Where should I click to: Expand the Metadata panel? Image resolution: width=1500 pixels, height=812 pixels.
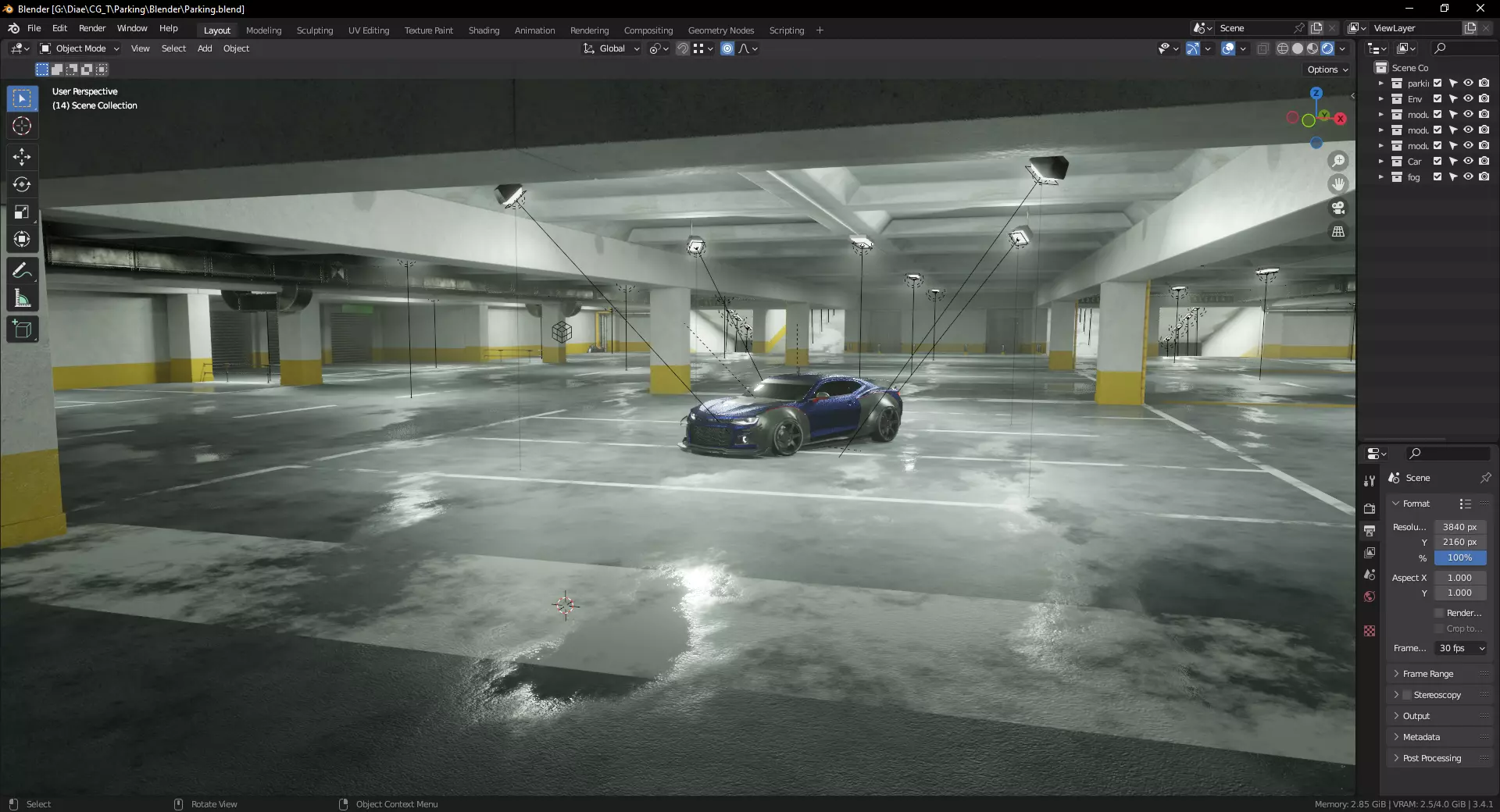coord(1421,737)
